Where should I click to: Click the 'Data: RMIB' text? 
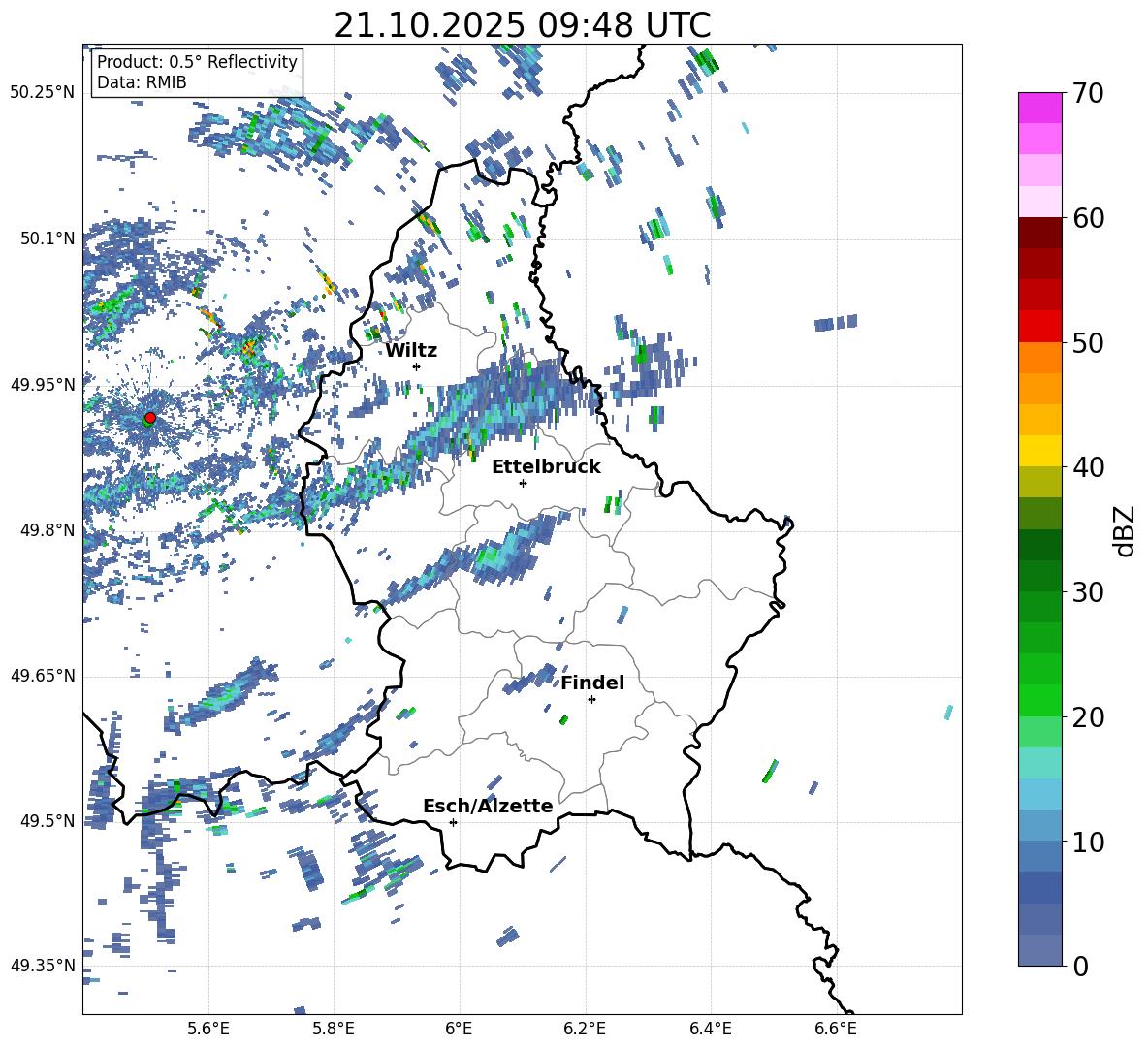tap(142, 82)
